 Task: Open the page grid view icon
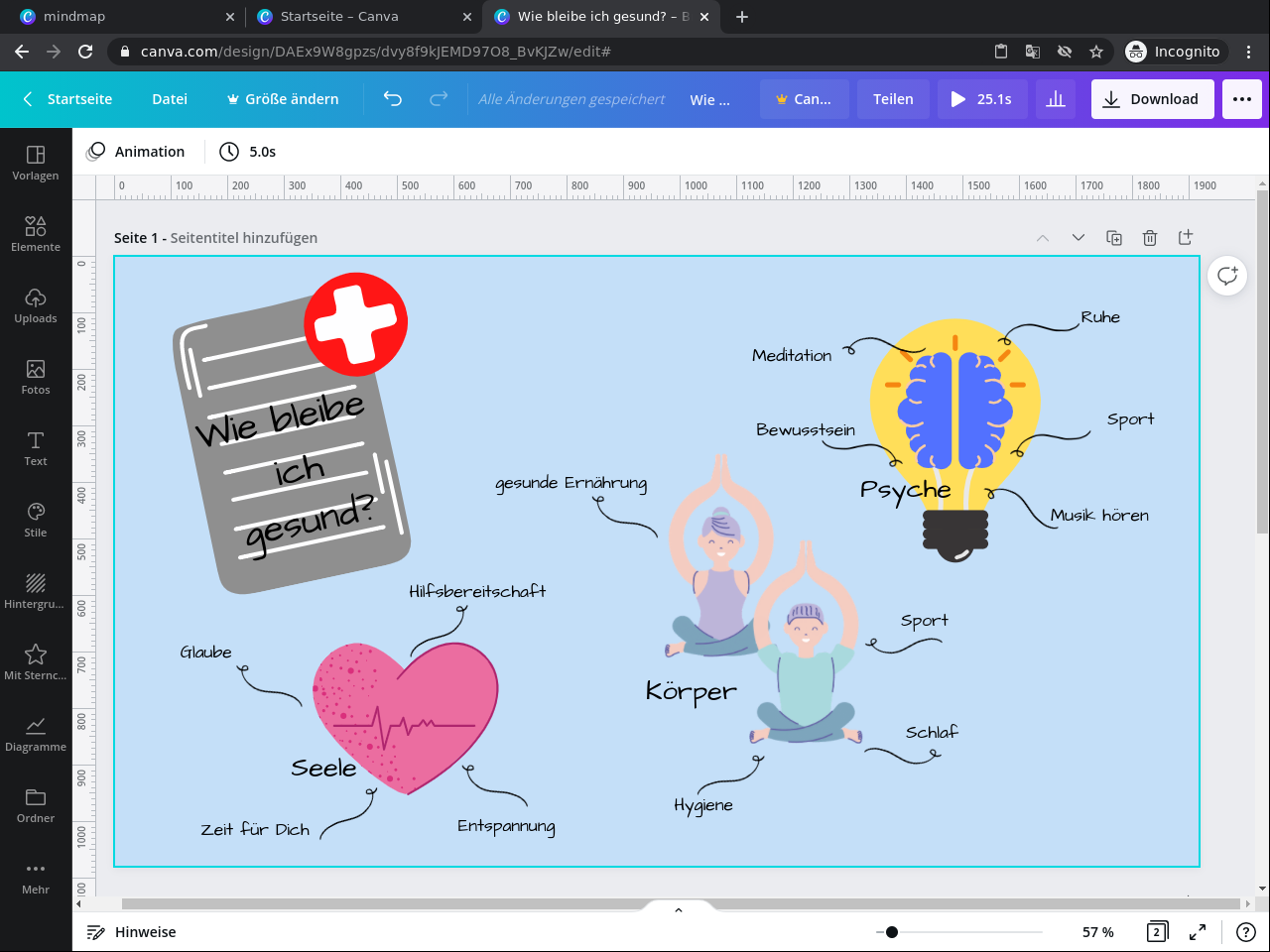(x=1156, y=932)
